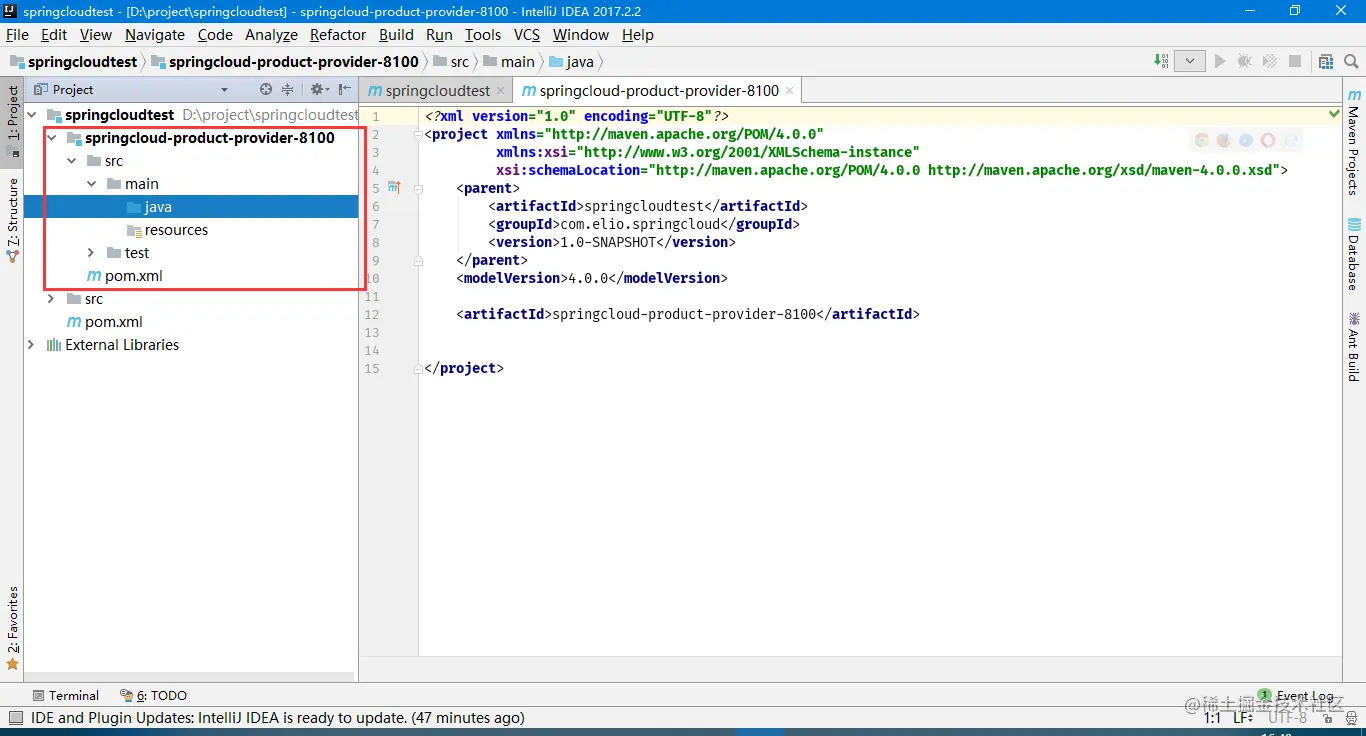Expand the External Libraries node
1366x736 pixels.
[x=31, y=345]
